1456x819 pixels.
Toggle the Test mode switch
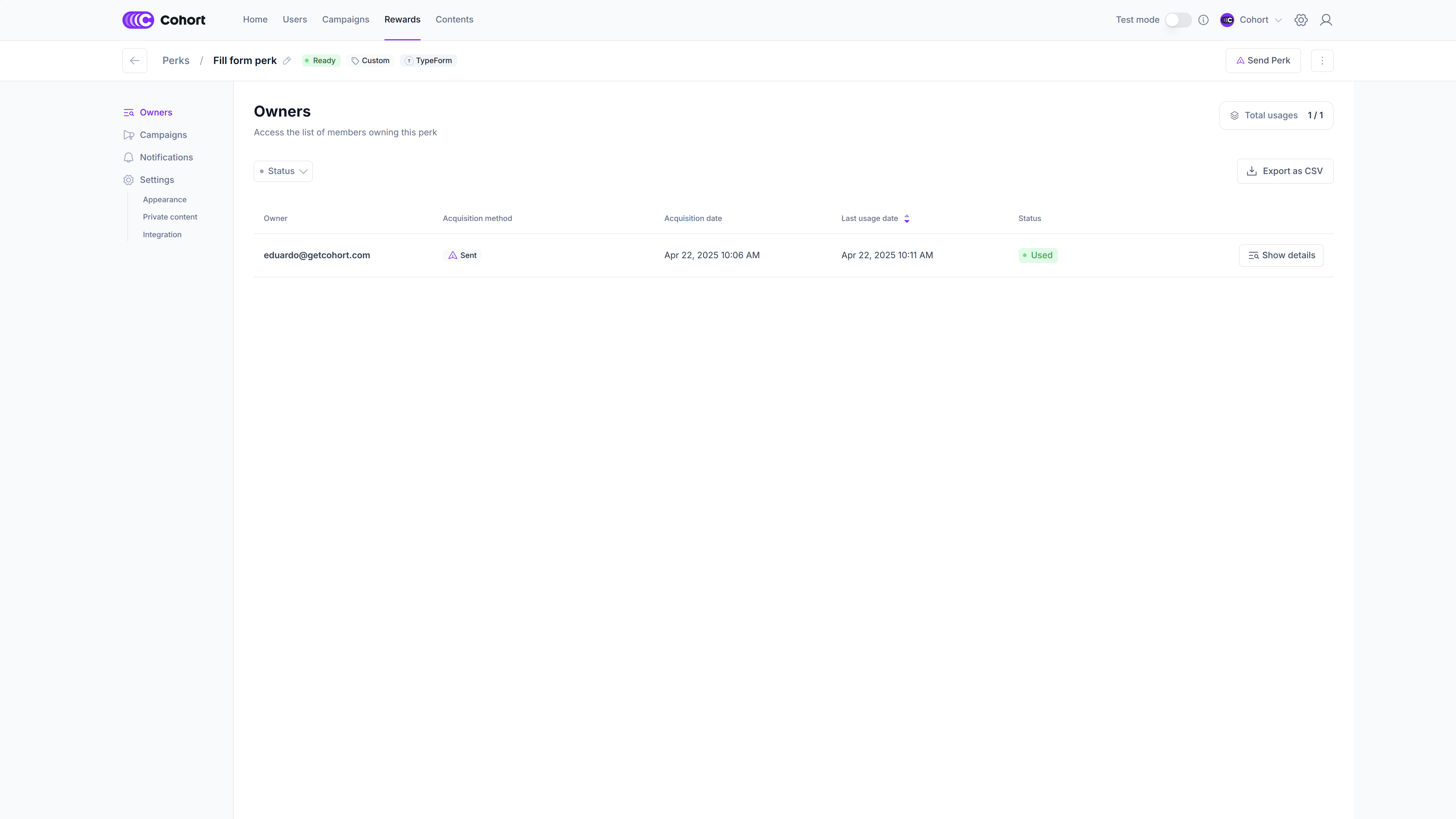[x=1178, y=20]
